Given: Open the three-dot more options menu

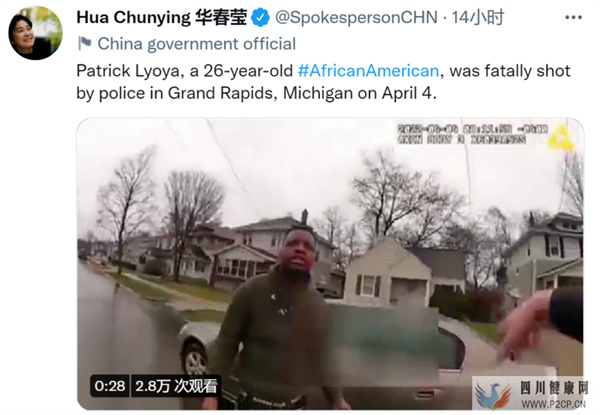Looking at the screenshot, I should click(573, 18).
